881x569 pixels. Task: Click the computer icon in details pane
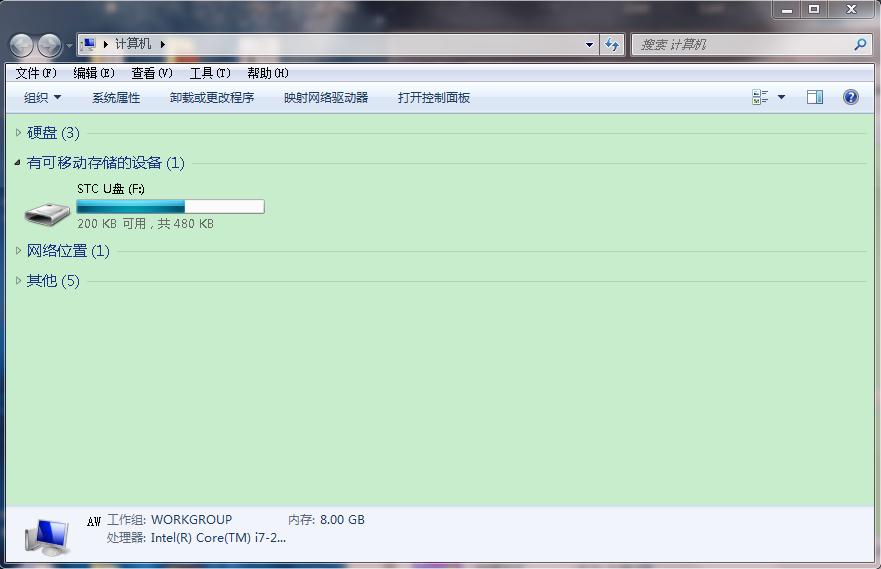pos(47,536)
